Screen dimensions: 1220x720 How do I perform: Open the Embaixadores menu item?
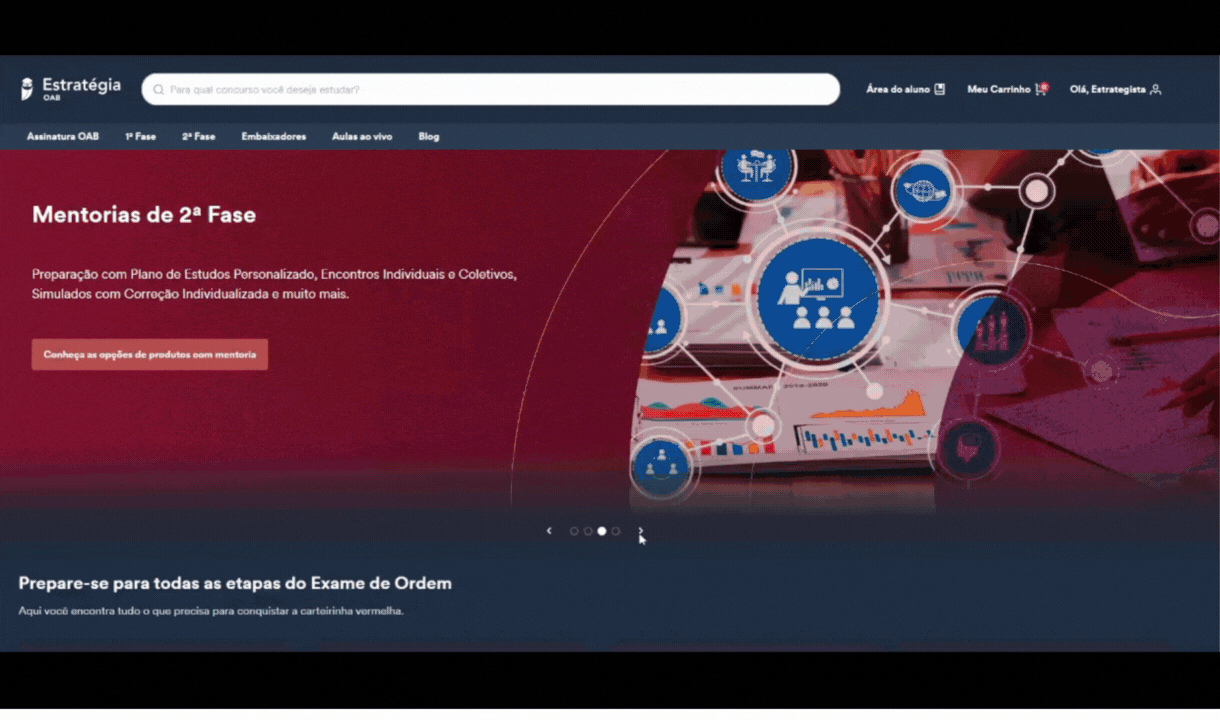(274, 136)
